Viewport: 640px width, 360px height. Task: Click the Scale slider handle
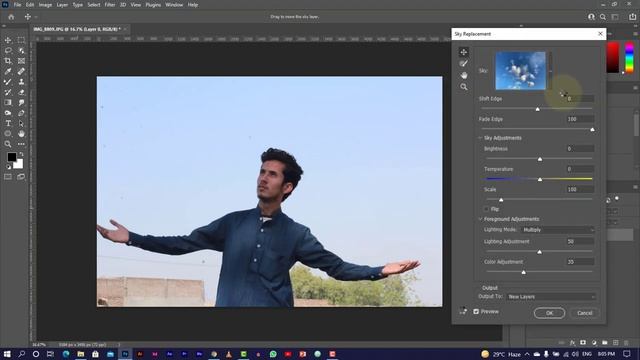501,200
